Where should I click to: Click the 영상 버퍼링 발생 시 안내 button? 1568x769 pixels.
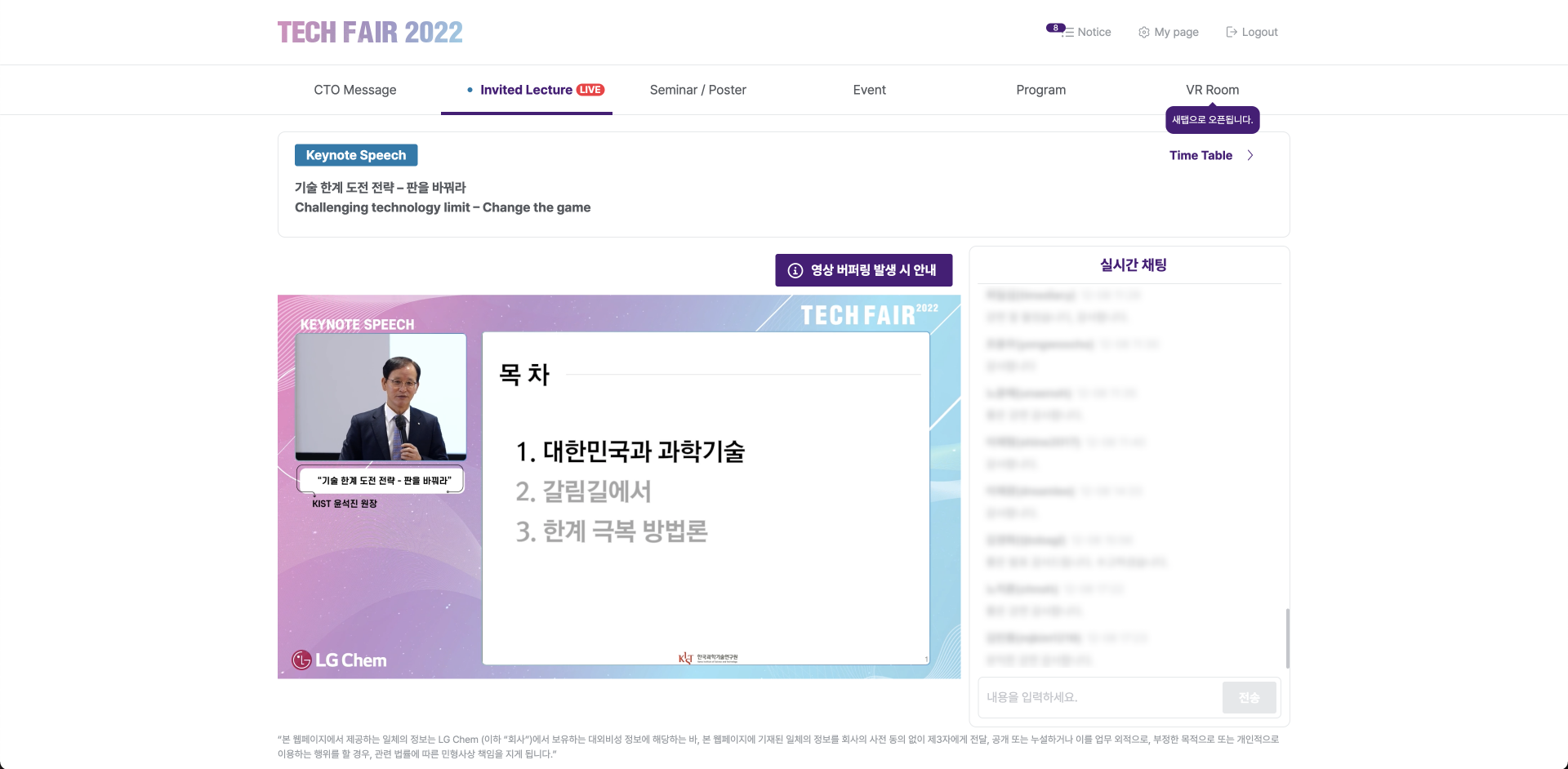coord(864,270)
